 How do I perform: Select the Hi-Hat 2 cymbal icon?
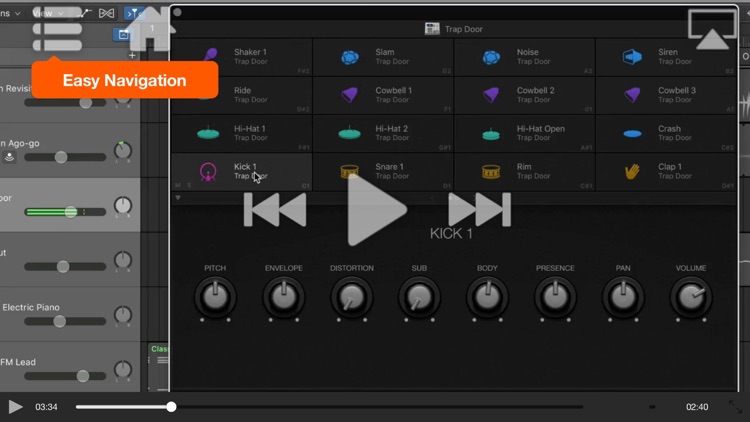[x=350, y=133]
